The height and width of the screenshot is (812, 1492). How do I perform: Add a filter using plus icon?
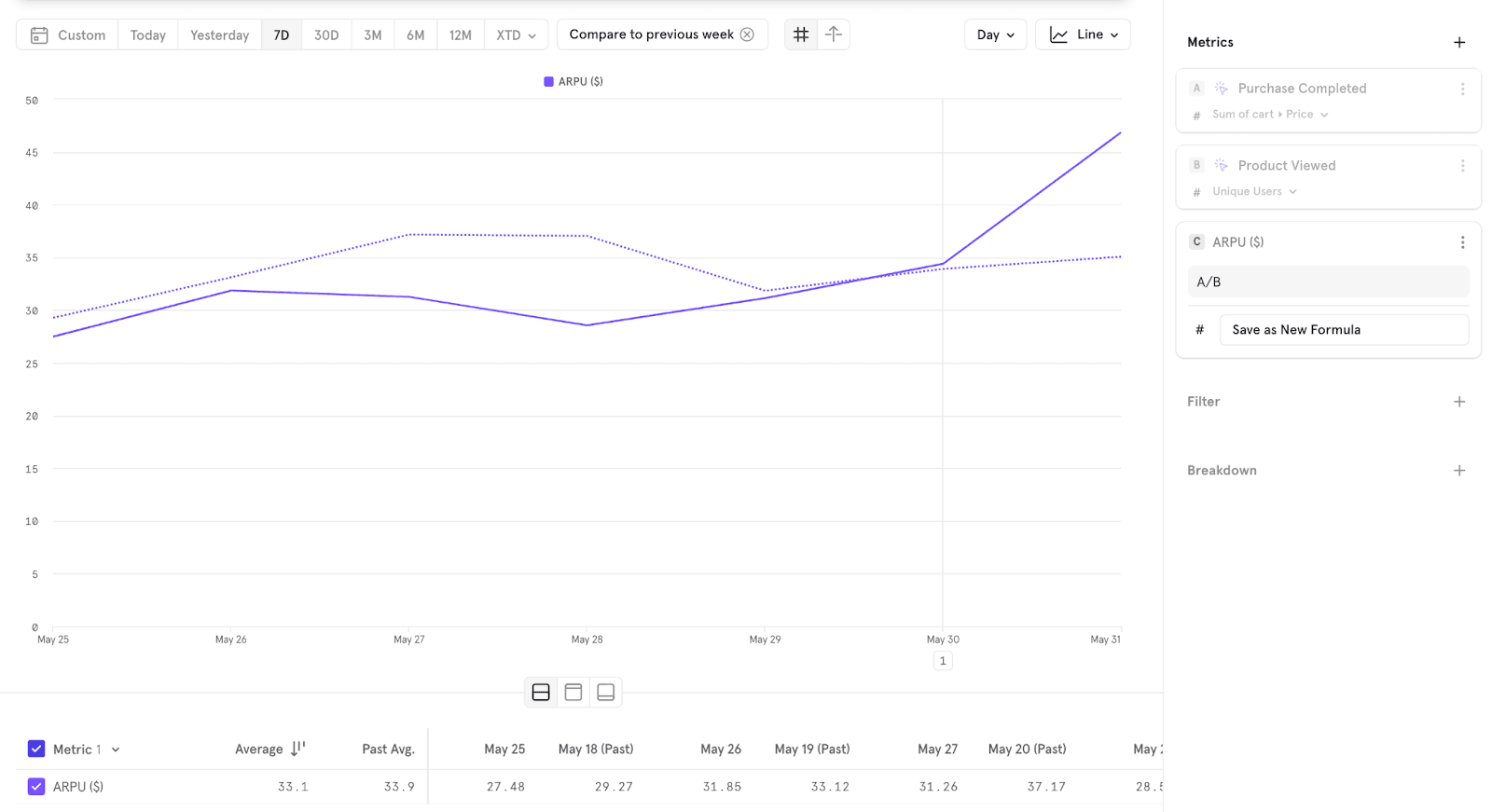coord(1459,402)
